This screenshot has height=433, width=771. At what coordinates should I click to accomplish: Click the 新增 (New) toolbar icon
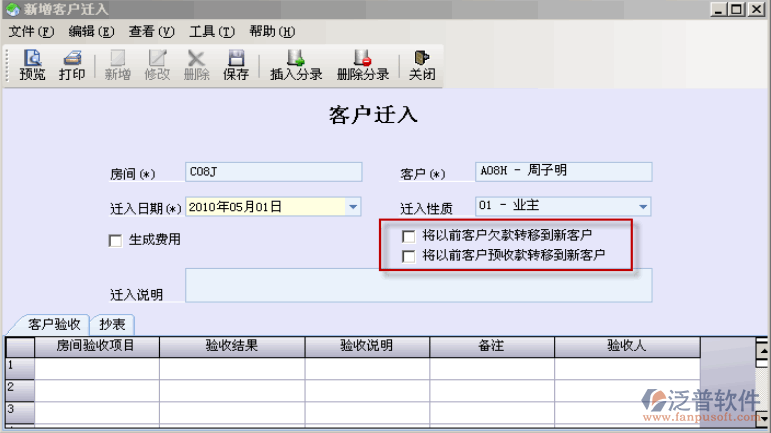click(x=117, y=65)
